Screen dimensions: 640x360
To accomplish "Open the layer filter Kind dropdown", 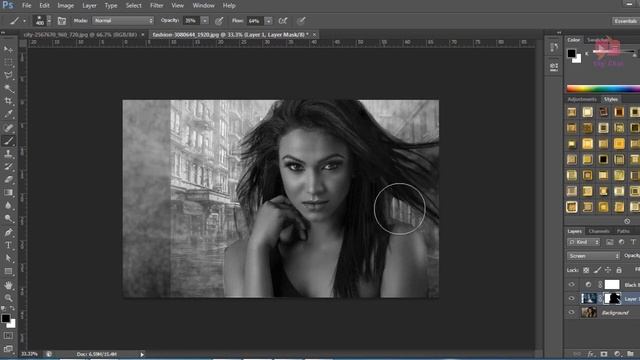I will tap(583, 242).
